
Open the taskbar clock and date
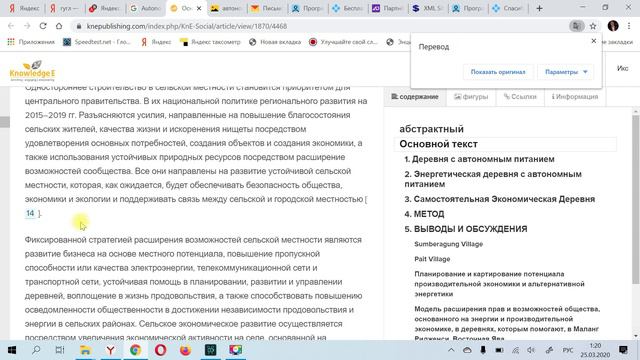pos(595,350)
